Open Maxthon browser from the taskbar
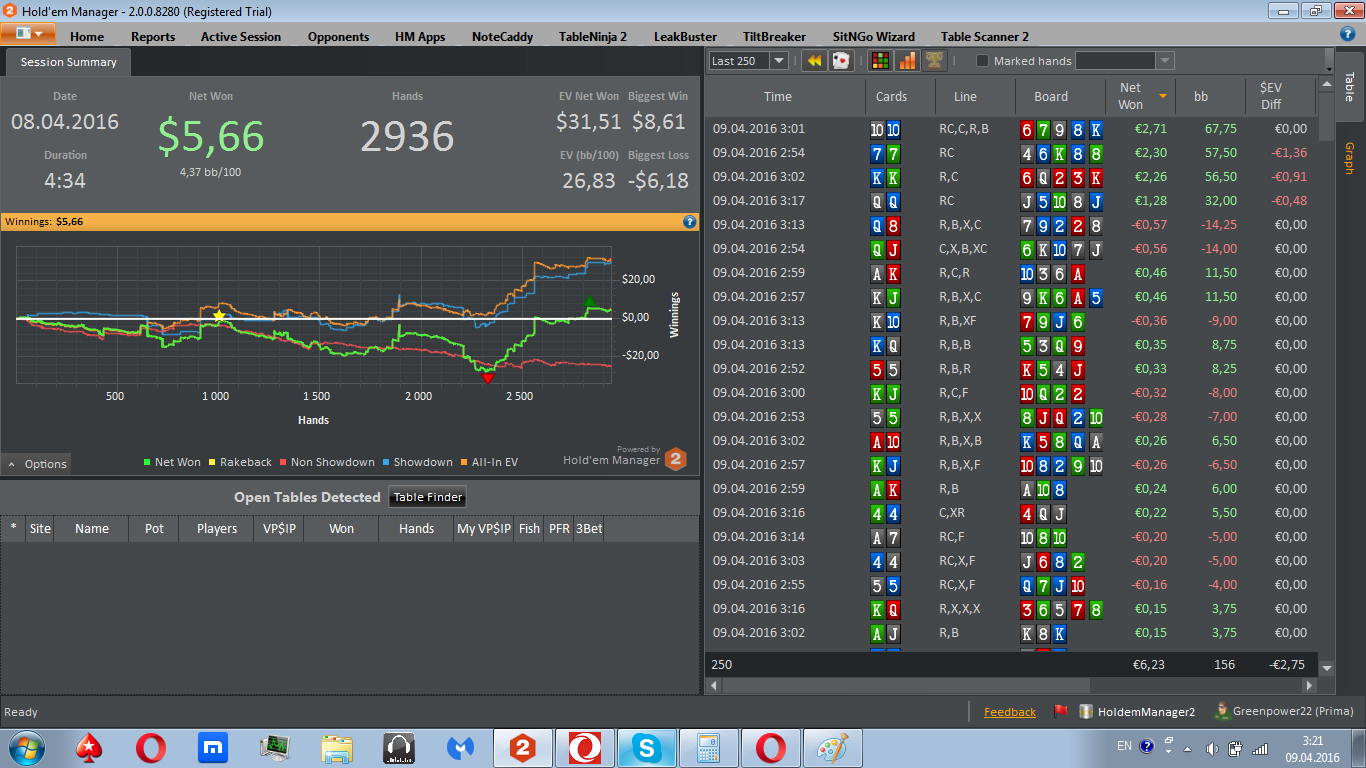Viewport: 1366px width, 768px height. click(212, 747)
